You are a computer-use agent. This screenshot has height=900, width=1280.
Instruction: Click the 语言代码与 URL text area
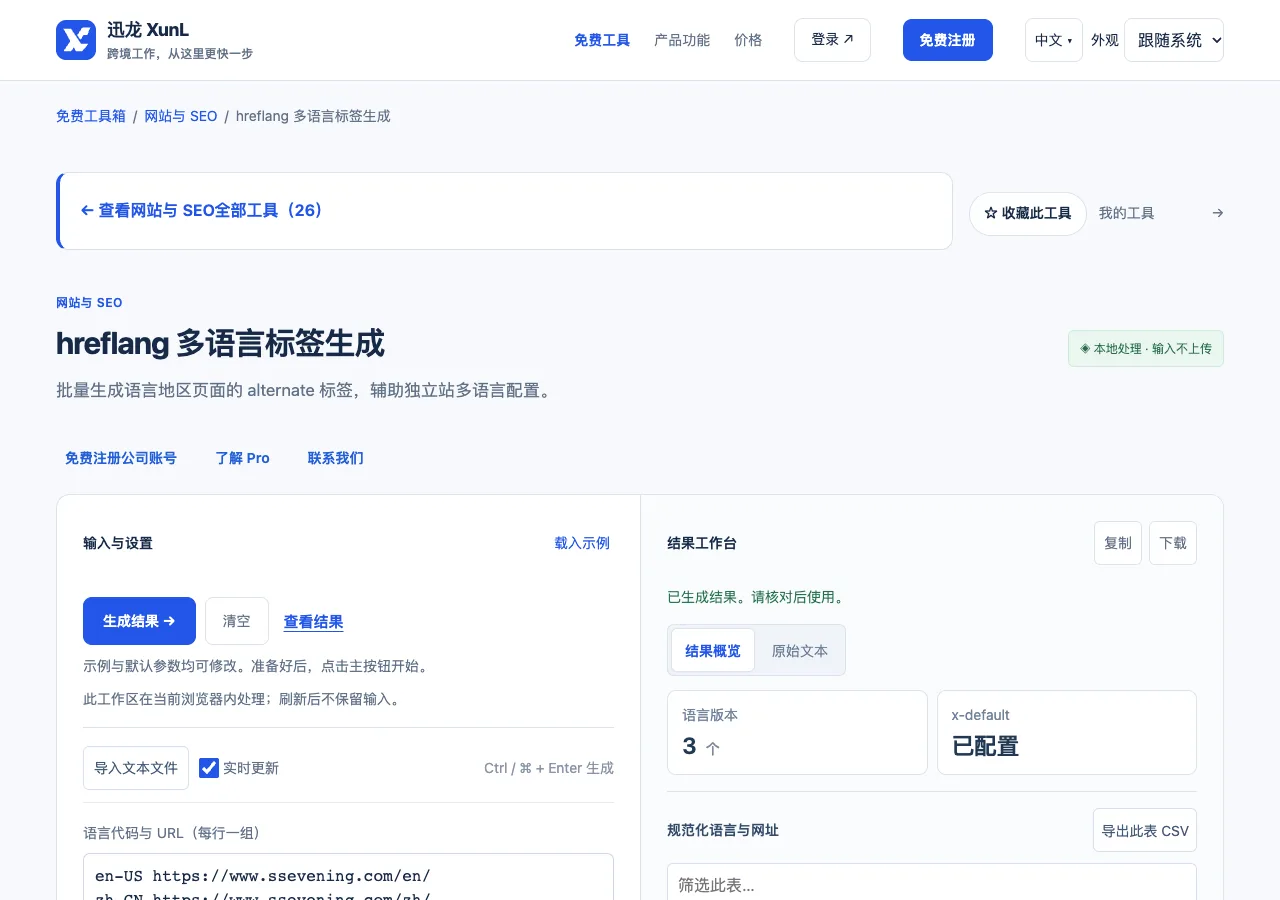tap(348, 877)
